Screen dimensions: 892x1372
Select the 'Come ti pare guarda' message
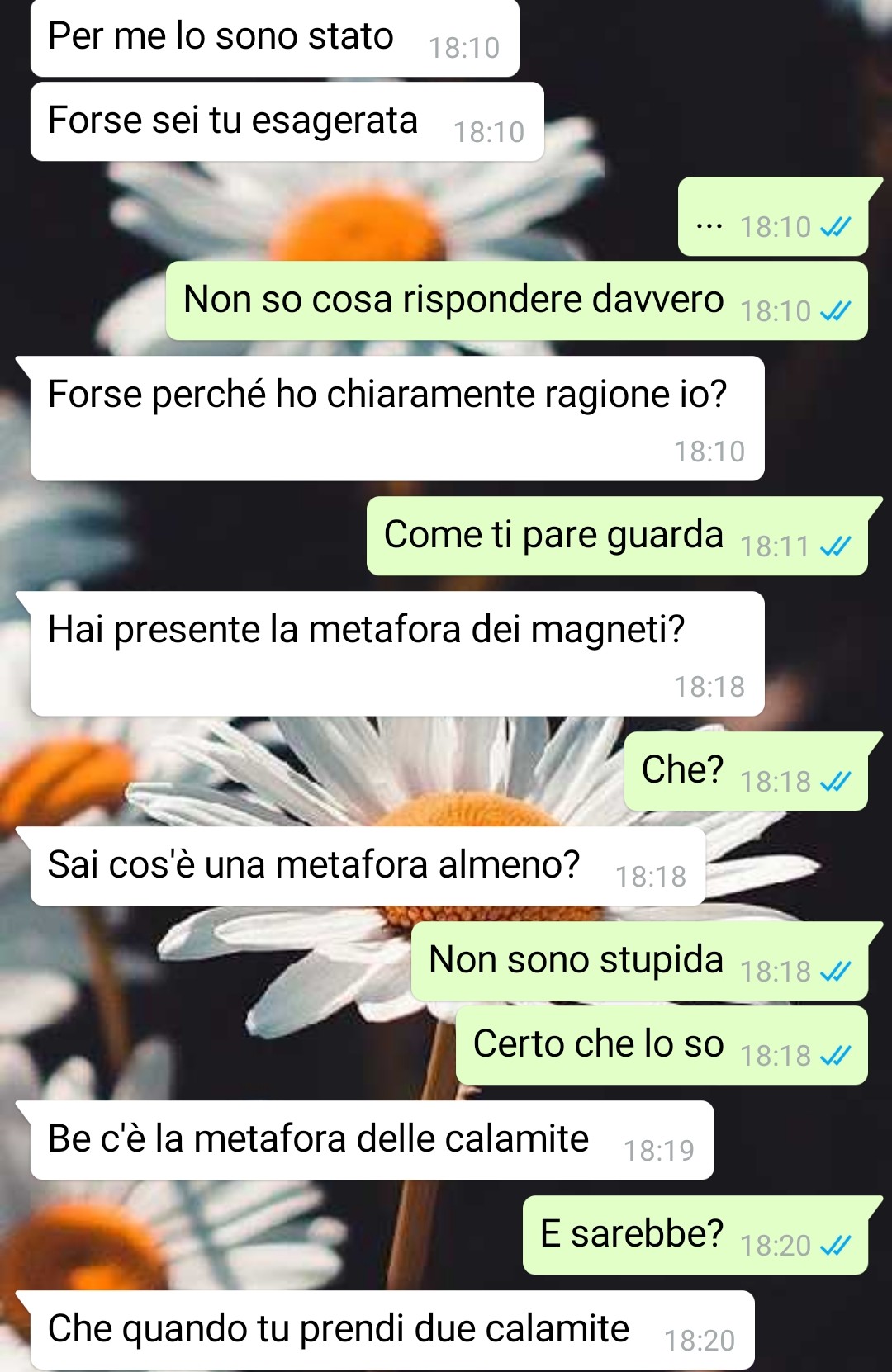(x=617, y=536)
